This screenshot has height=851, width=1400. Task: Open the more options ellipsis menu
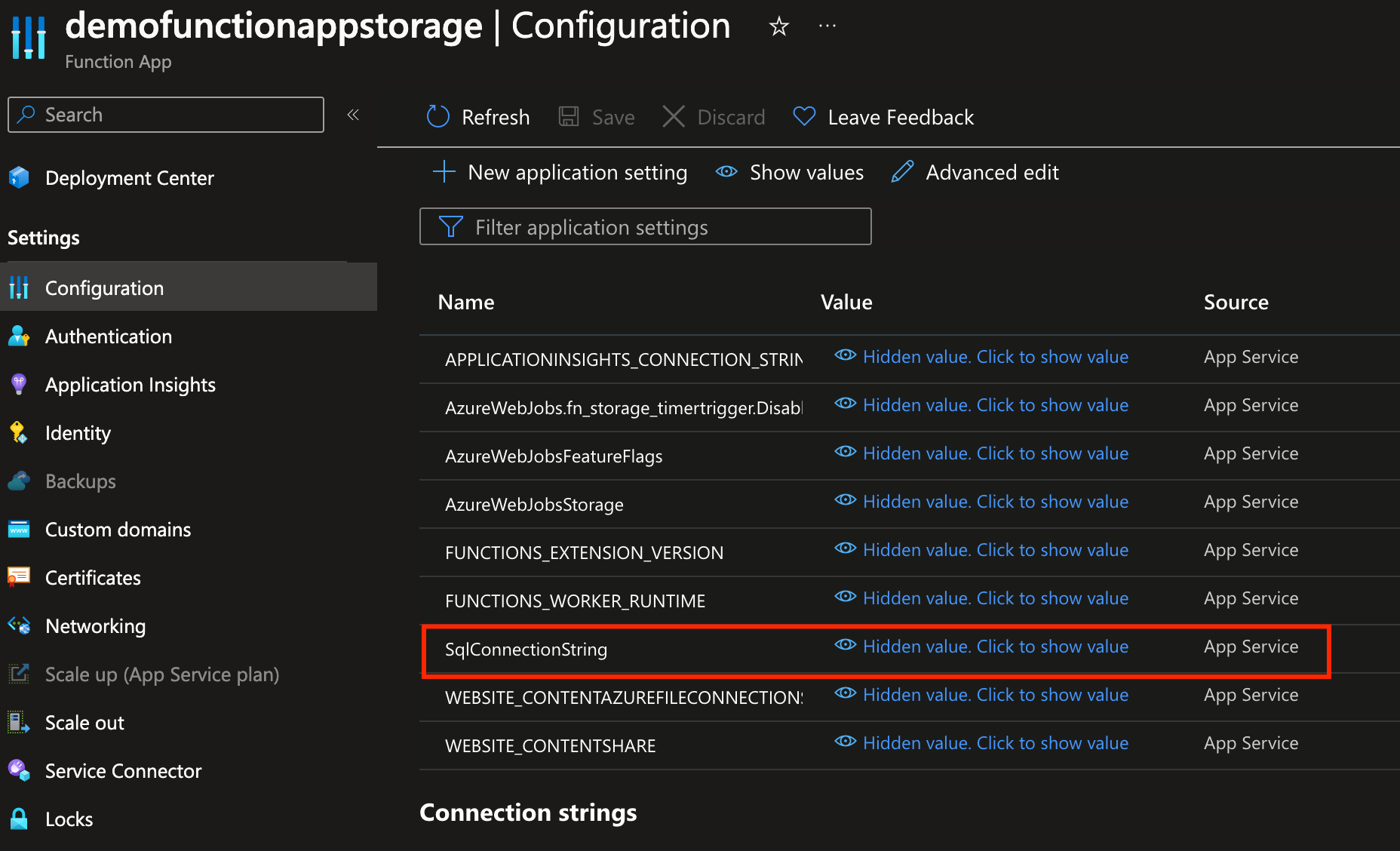click(827, 26)
